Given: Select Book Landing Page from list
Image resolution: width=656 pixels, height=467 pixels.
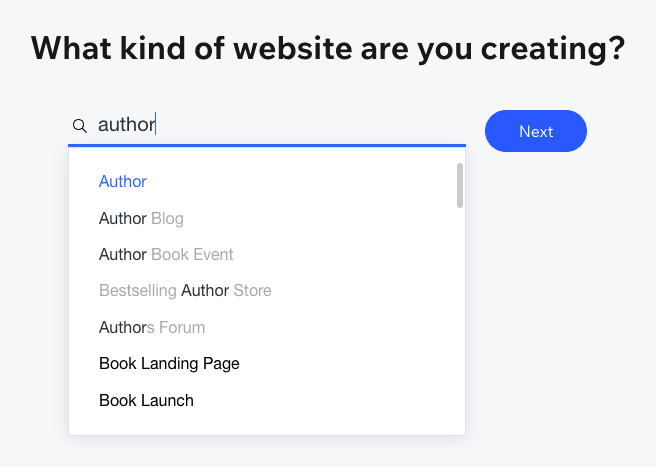Looking at the screenshot, I should coord(169,364).
